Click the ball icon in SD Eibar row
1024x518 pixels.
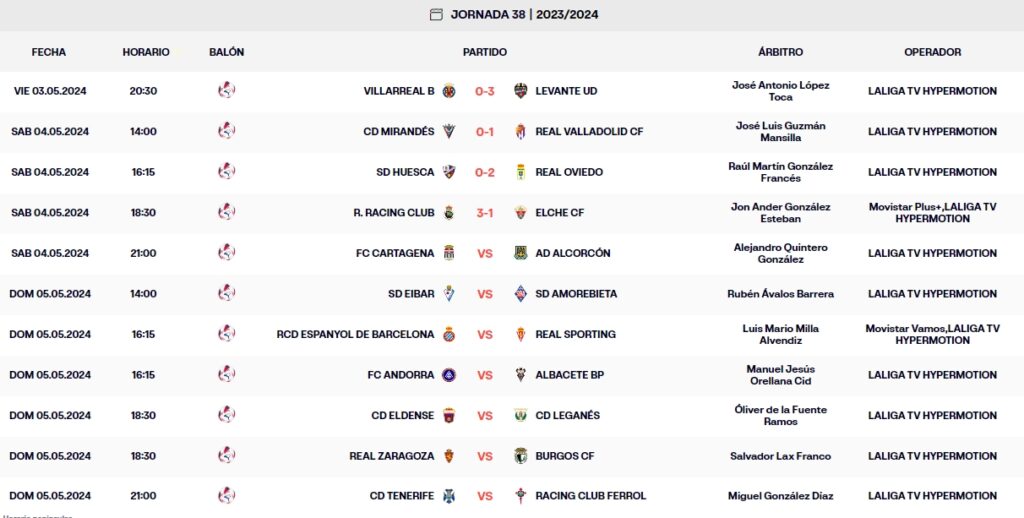(x=227, y=294)
